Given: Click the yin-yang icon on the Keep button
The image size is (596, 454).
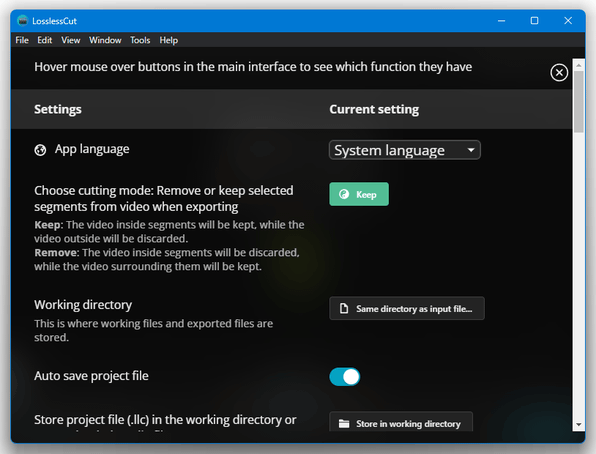Looking at the screenshot, I should [x=344, y=194].
